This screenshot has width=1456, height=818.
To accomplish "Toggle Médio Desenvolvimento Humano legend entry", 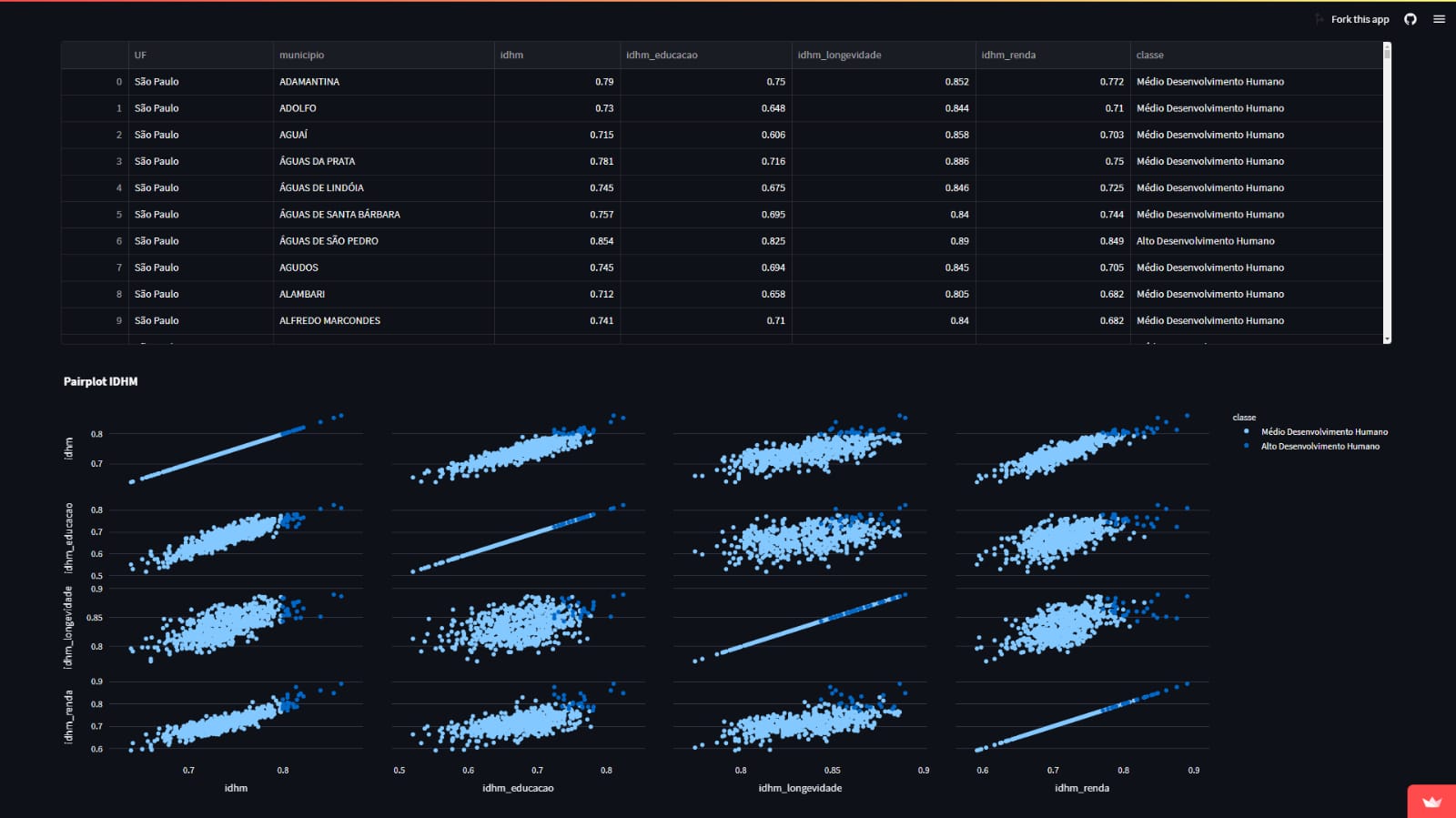I will coord(1317,431).
